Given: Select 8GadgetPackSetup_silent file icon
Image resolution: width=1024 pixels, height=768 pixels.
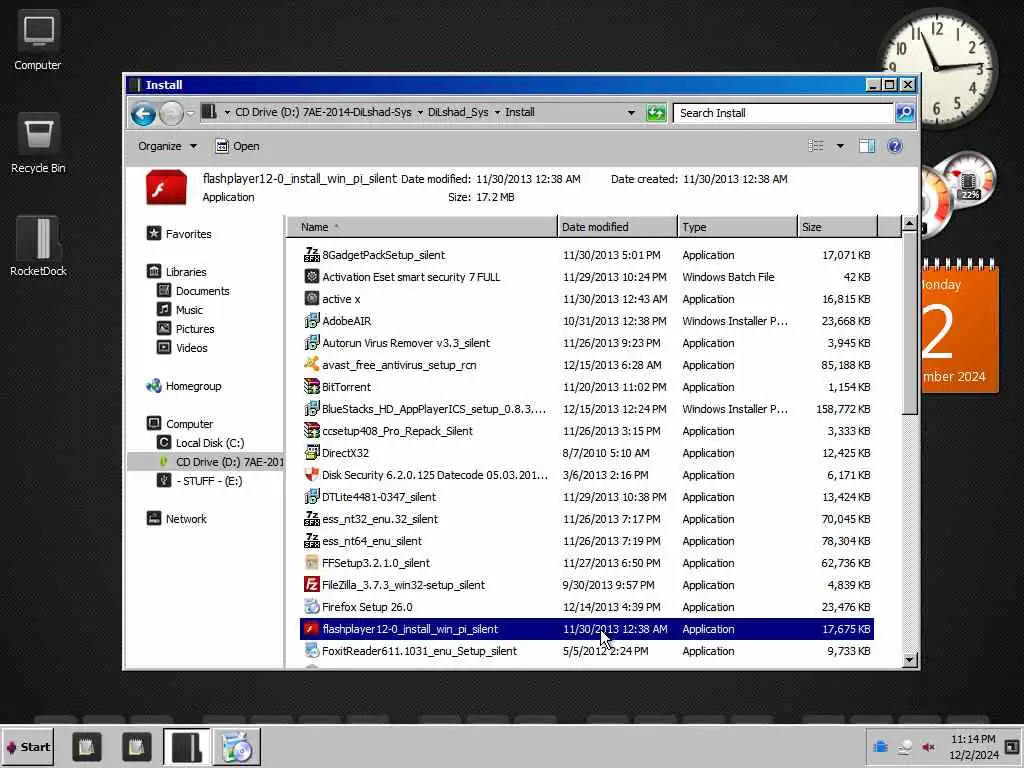Looking at the screenshot, I should pyautogui.click(x=312, y=255).
